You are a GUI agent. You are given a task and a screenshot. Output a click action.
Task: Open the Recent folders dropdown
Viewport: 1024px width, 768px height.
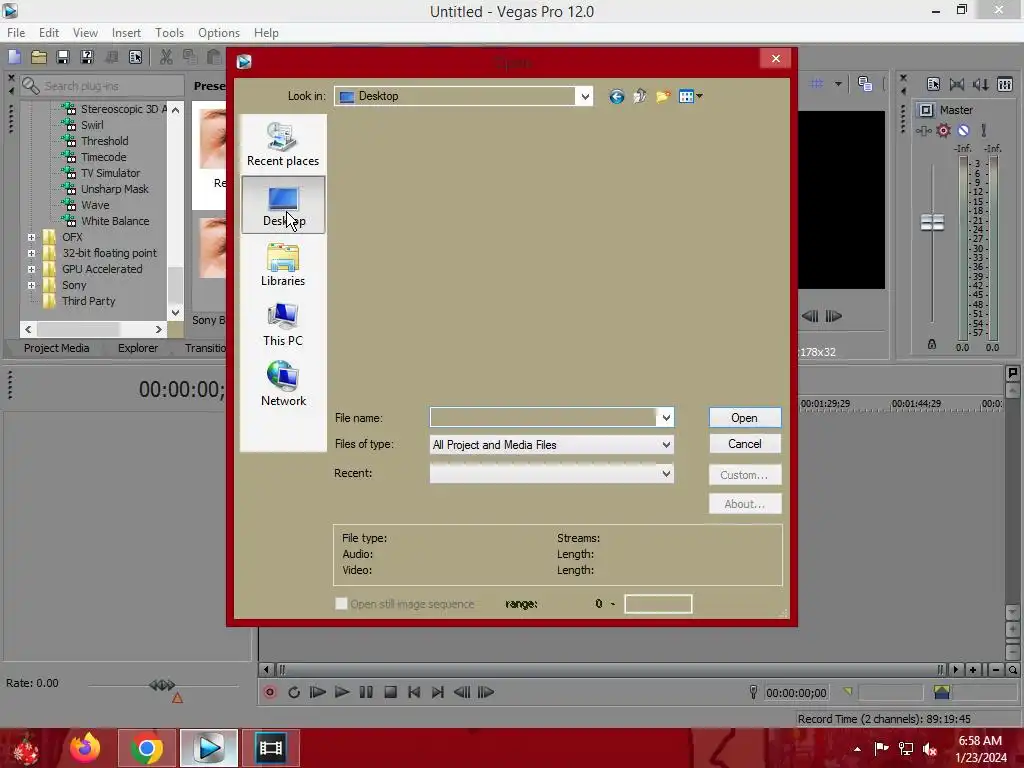[551, 473]
